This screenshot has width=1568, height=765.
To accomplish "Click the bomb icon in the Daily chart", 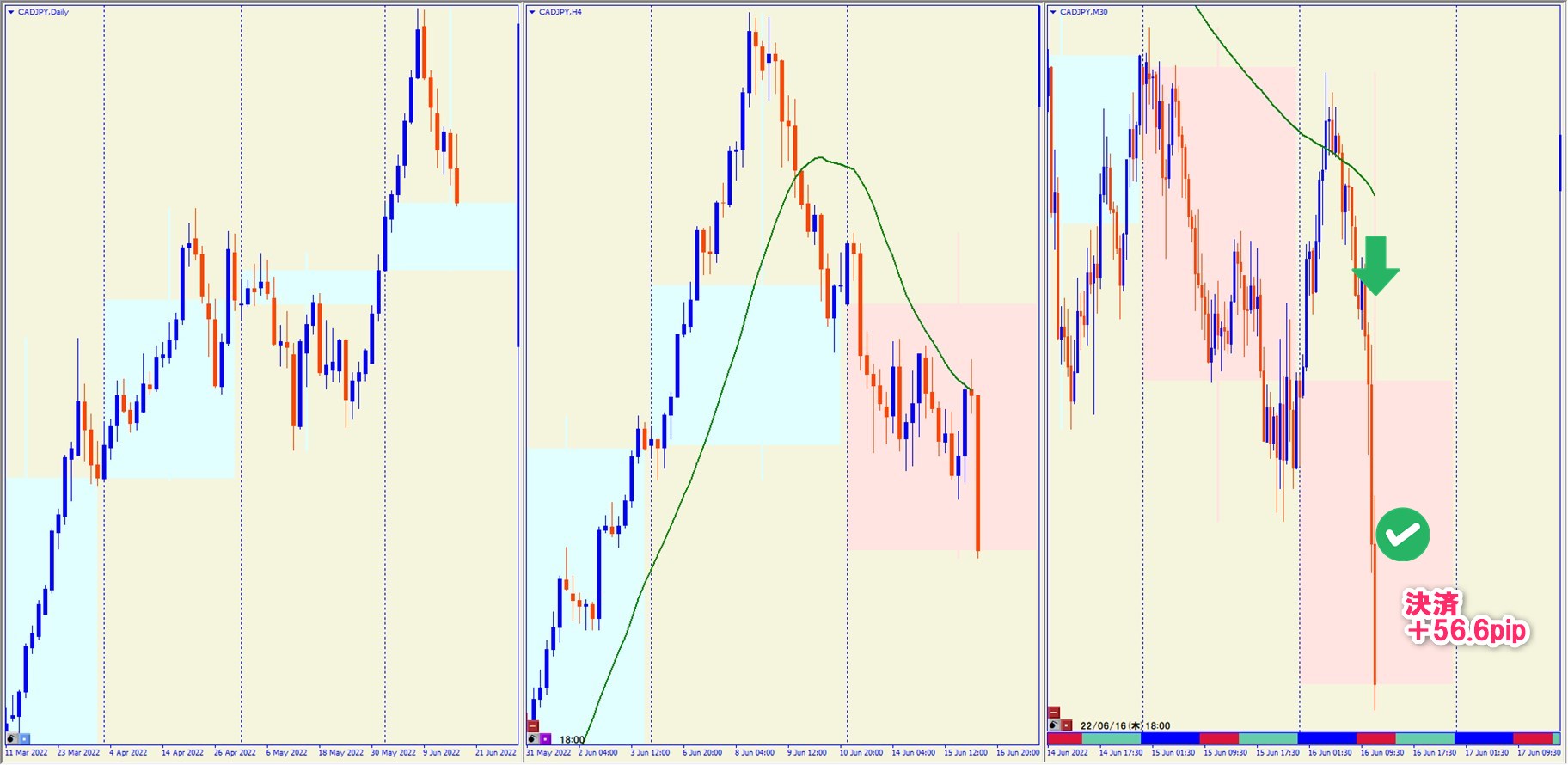I will [12, 738].
